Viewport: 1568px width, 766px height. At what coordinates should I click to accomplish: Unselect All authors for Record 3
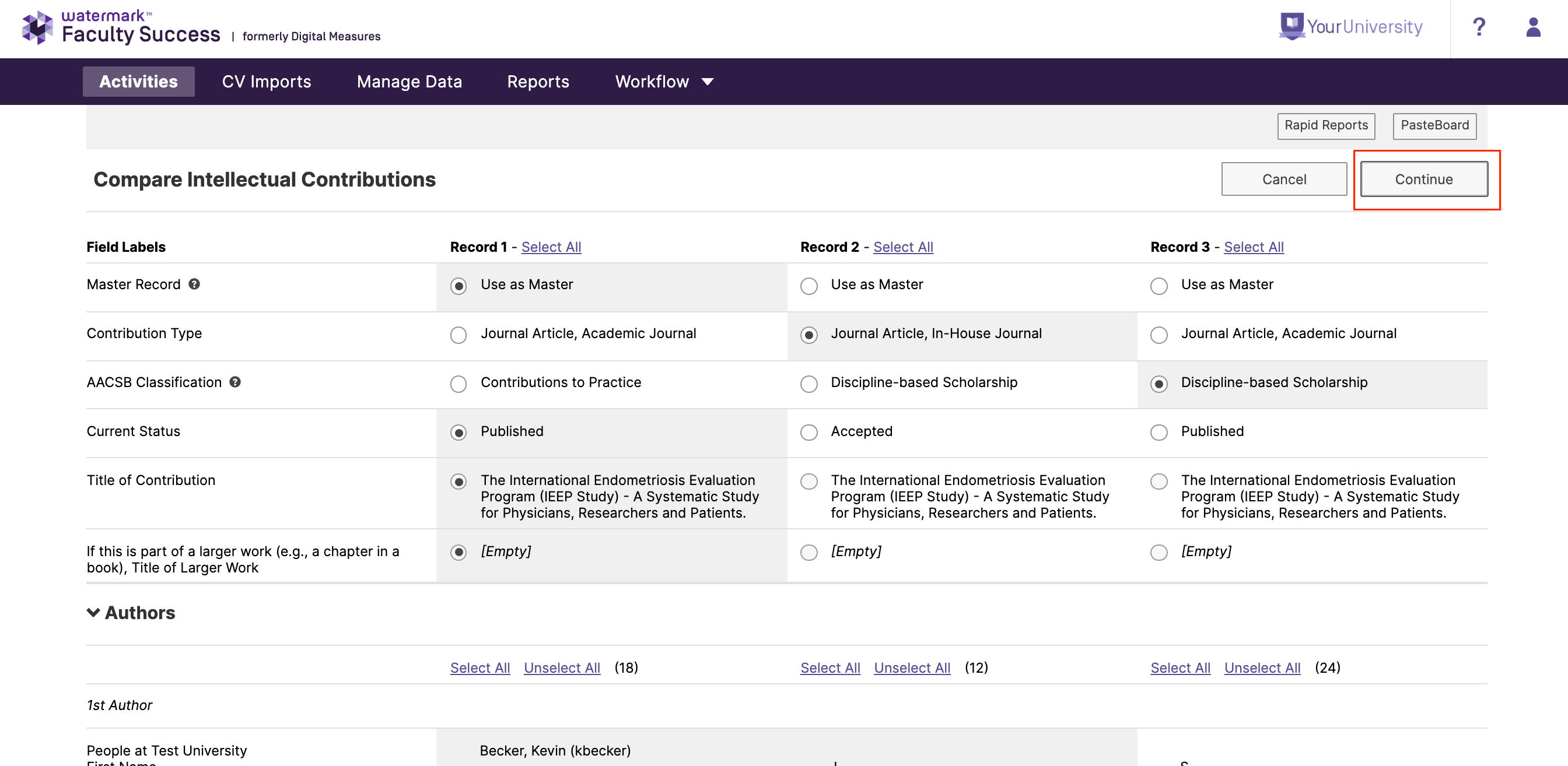(x=1262, y=668)
